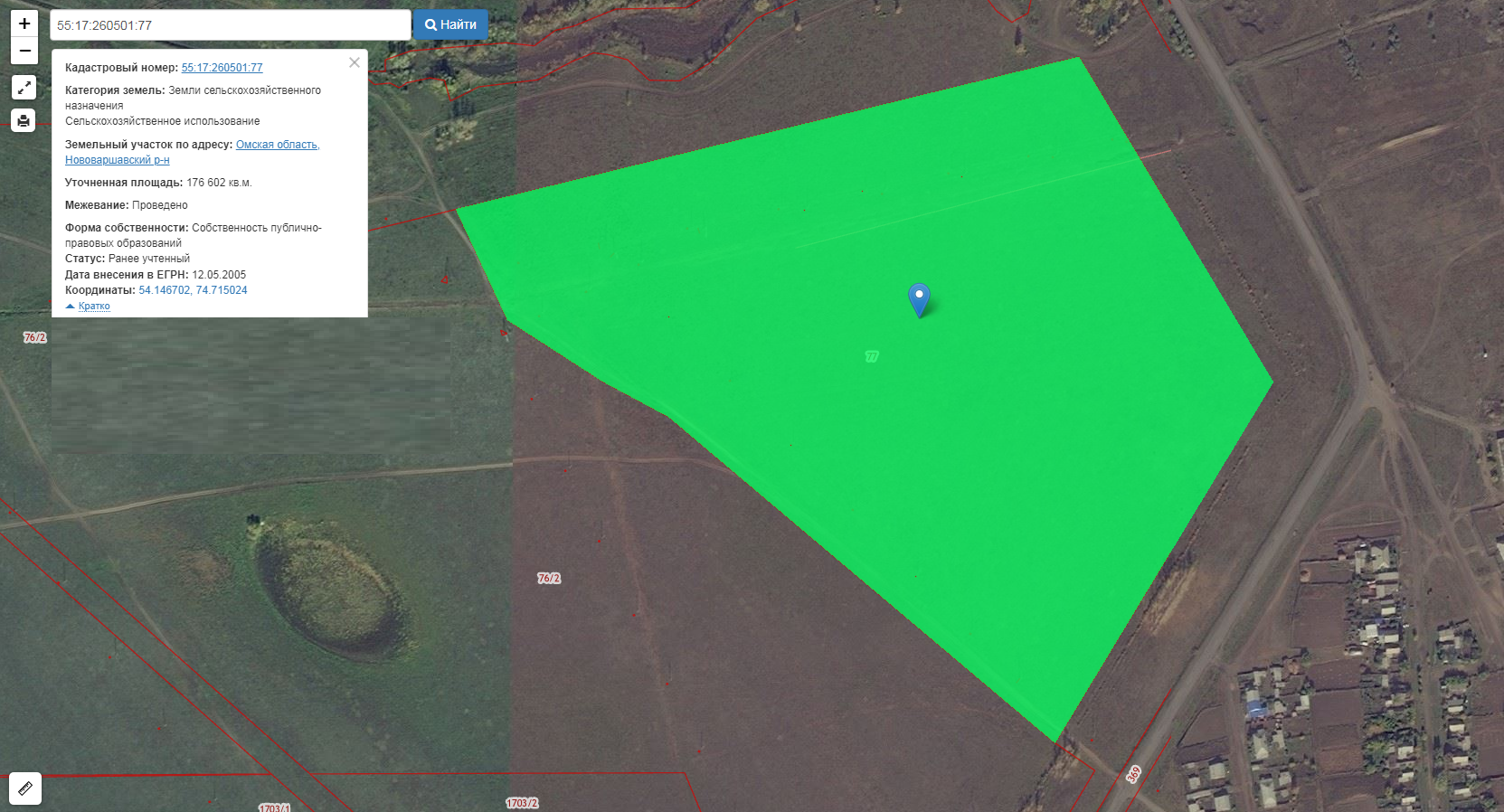The width and height of the screenshot is (1504, 812).
Task: Click the blue location marker pin
Action: pyautogui.click(x=919, y=298)
